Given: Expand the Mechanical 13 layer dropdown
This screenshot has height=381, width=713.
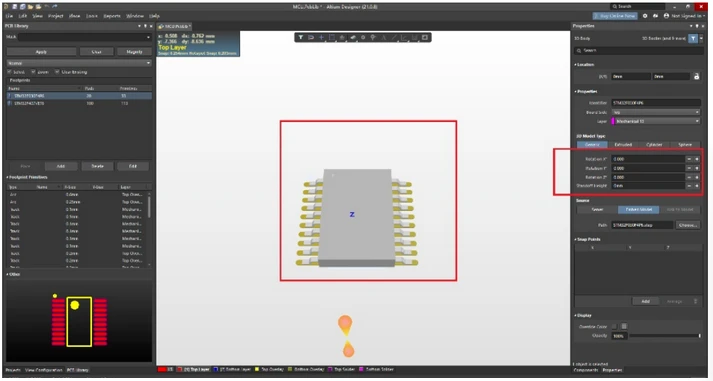Looking at the screenshot, I should coord(656,121).
